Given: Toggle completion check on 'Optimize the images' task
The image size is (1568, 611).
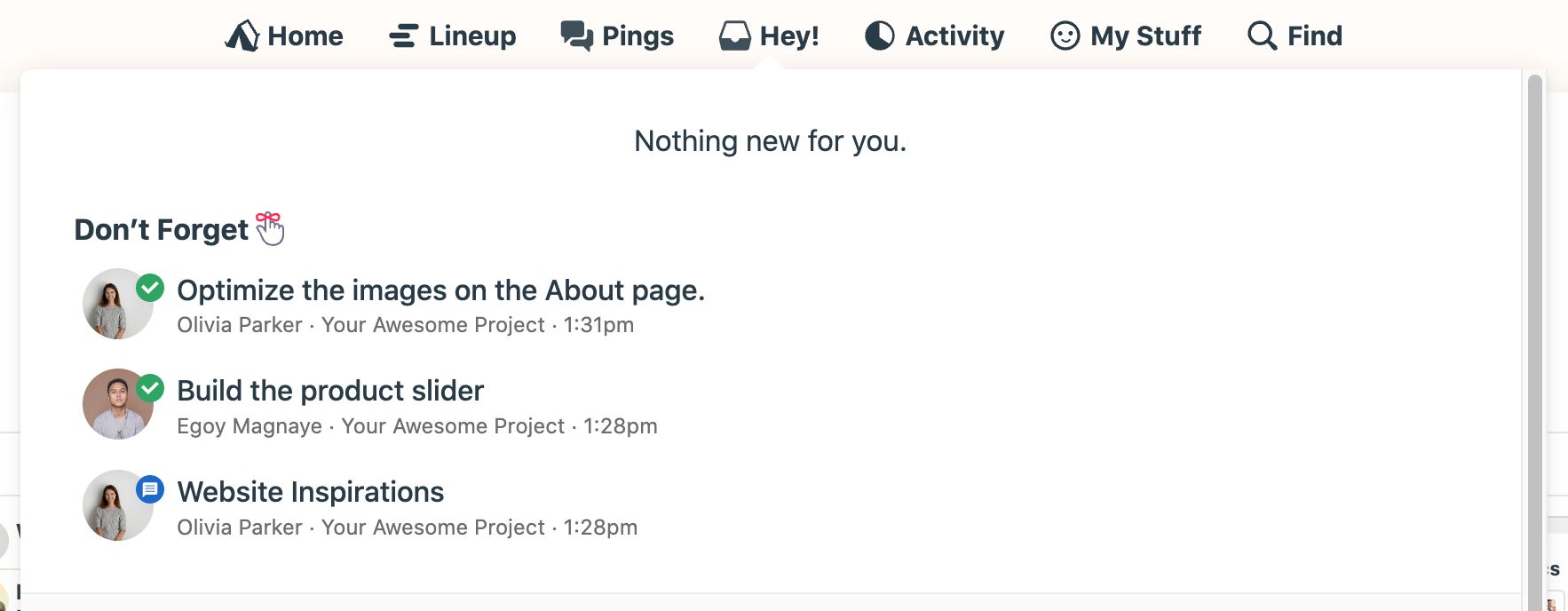Looking at the screenshot, I should [149, 288].
